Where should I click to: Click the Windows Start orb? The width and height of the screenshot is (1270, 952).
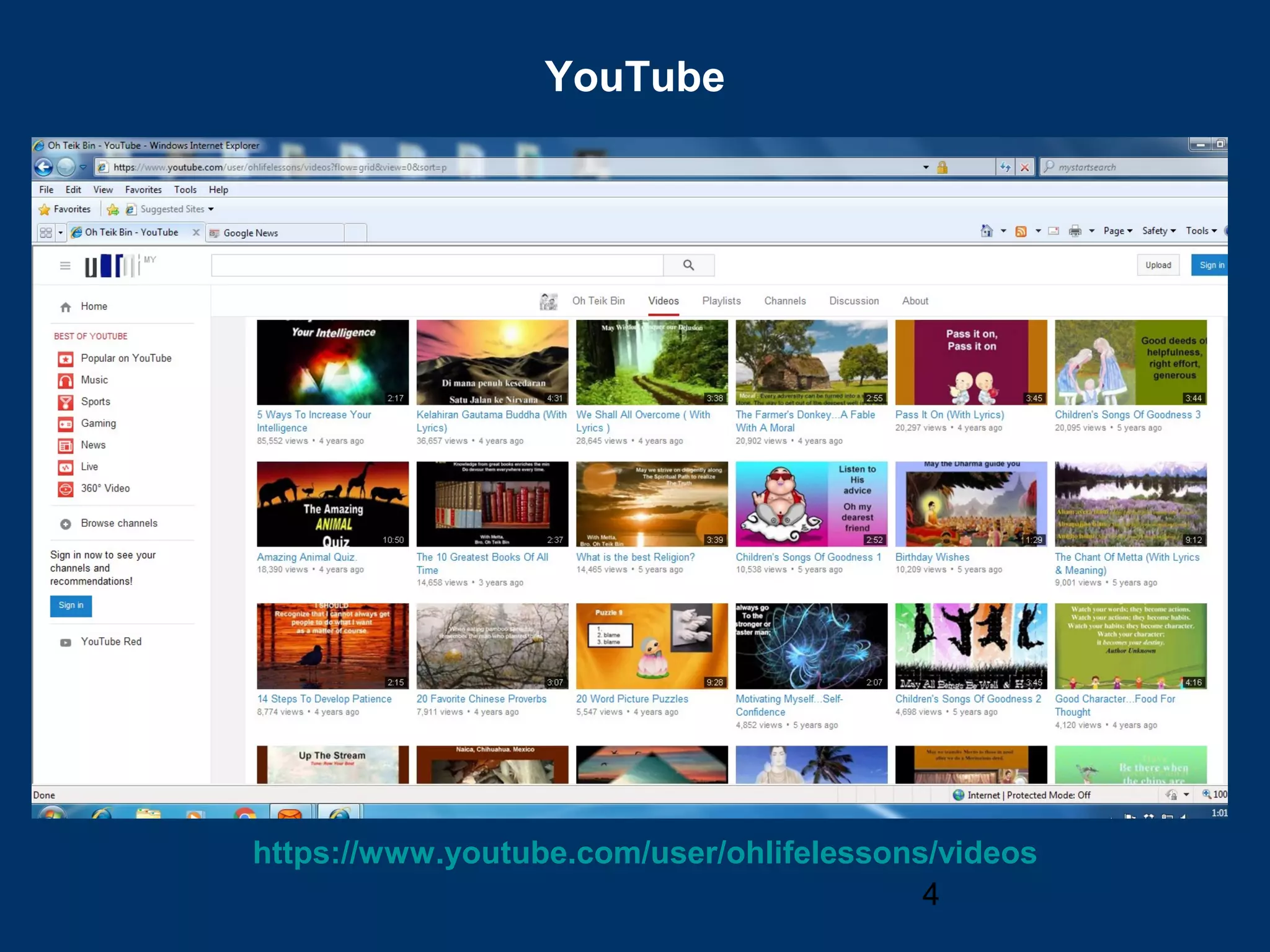[x=52, y=813]
